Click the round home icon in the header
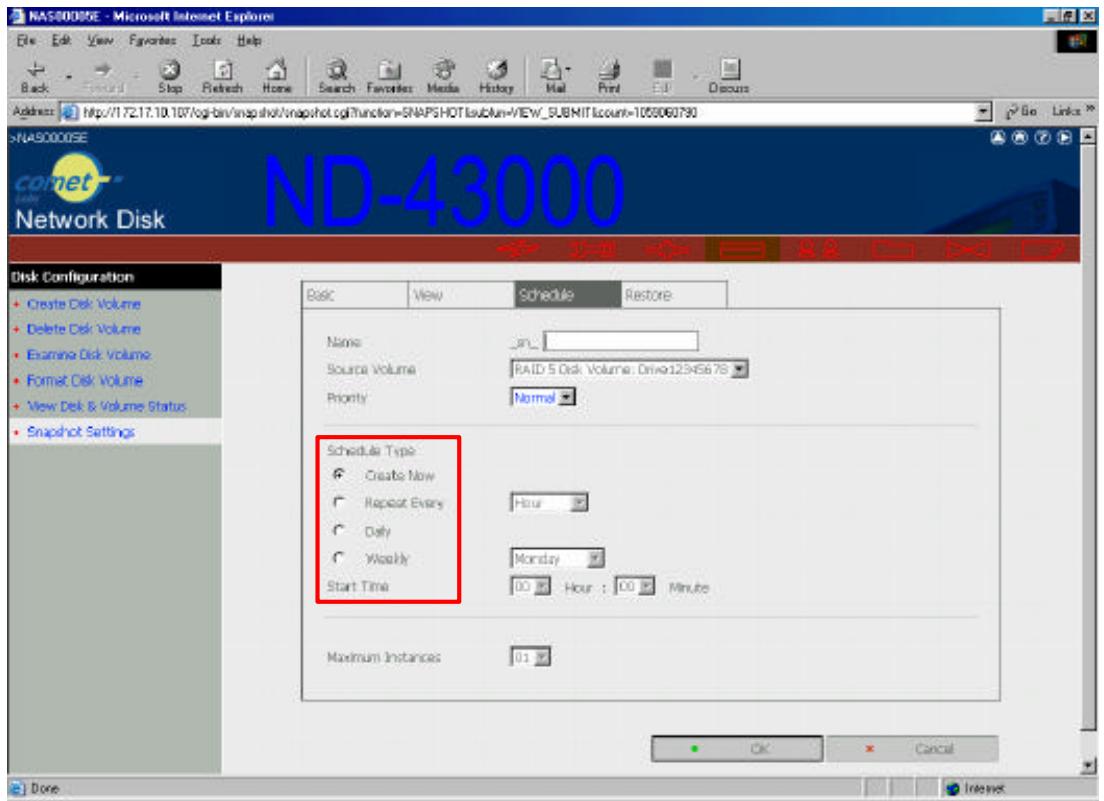This screenshot has width=1104, height=801. coord(1020,137)
